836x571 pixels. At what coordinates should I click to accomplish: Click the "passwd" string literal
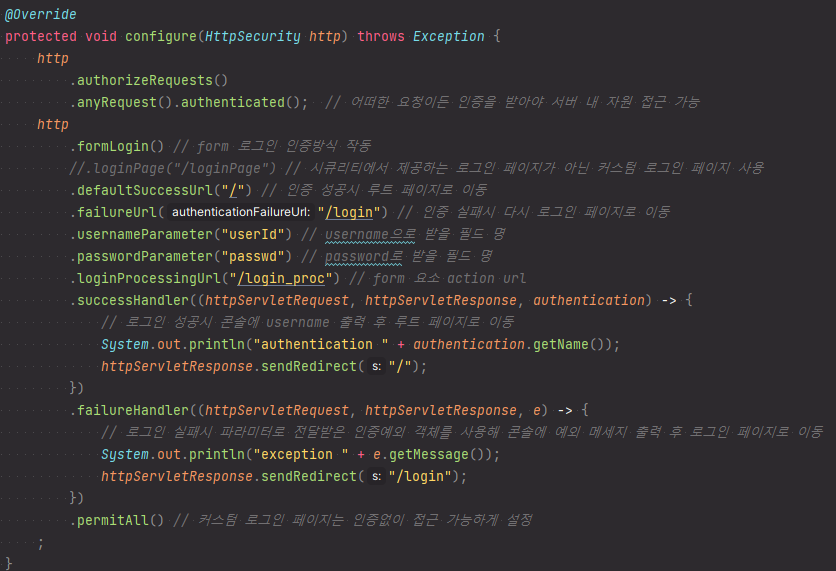click(253, 256)
